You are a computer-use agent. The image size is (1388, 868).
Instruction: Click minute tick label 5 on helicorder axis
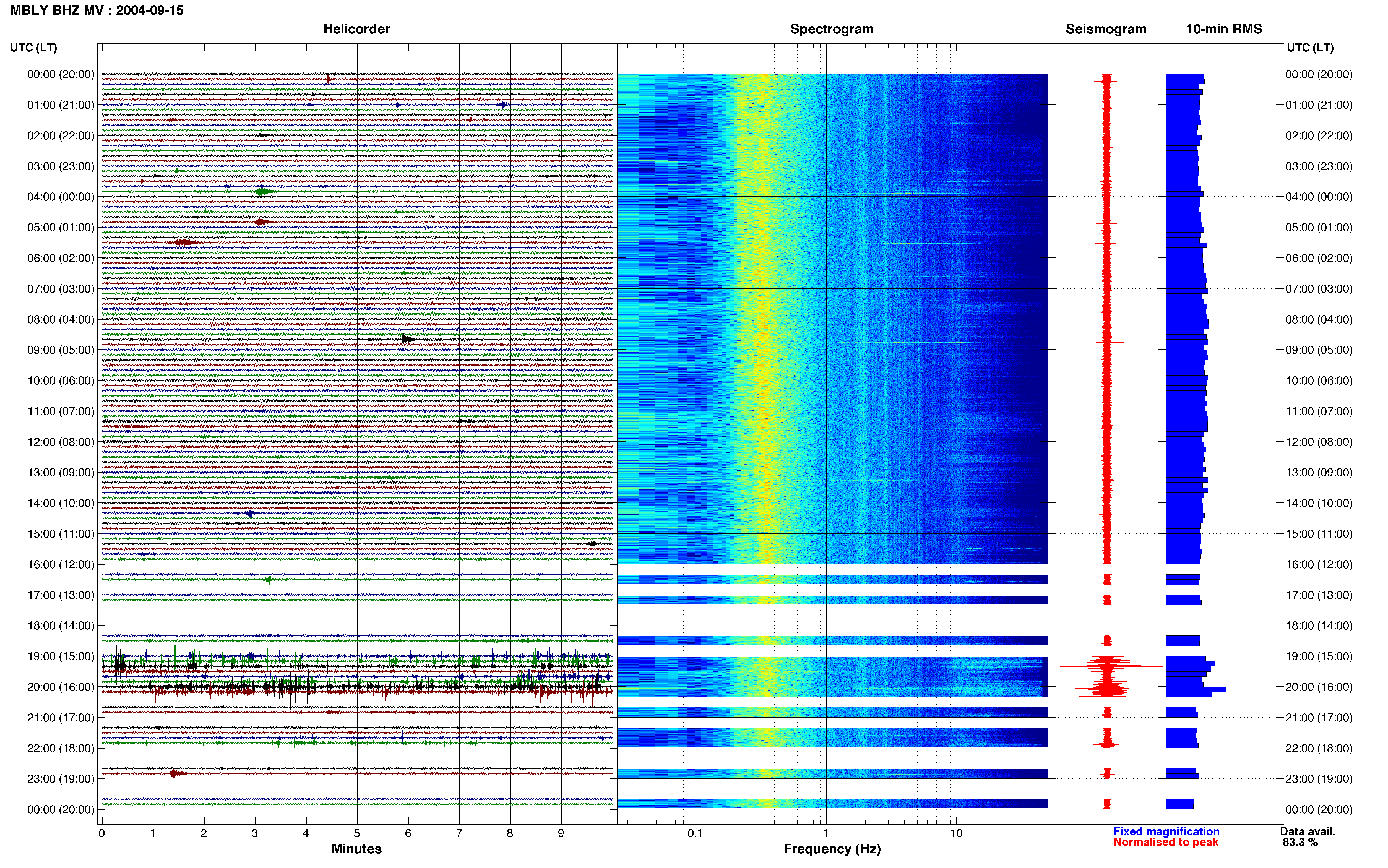click(x=357, y=833)
